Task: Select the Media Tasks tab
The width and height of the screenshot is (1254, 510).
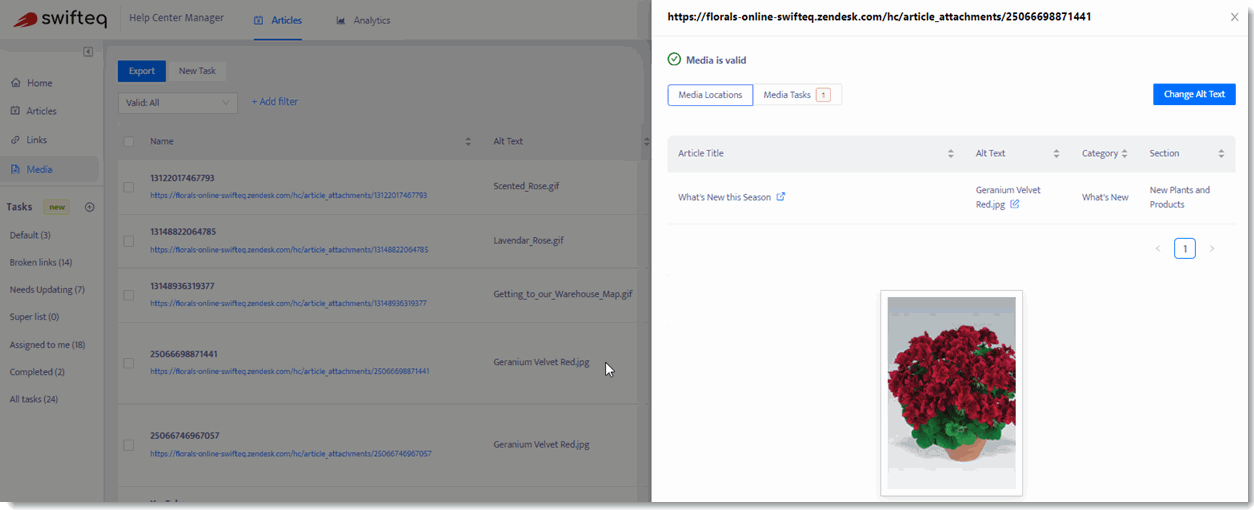Action: pyautogui.click(x=797, y=95)
